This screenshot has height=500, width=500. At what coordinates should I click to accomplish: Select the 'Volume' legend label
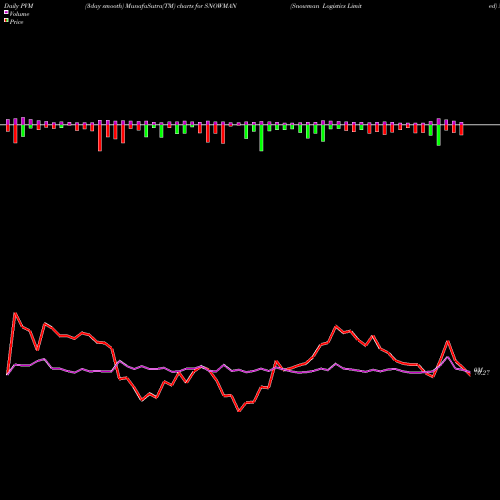(x=19, y=14)
